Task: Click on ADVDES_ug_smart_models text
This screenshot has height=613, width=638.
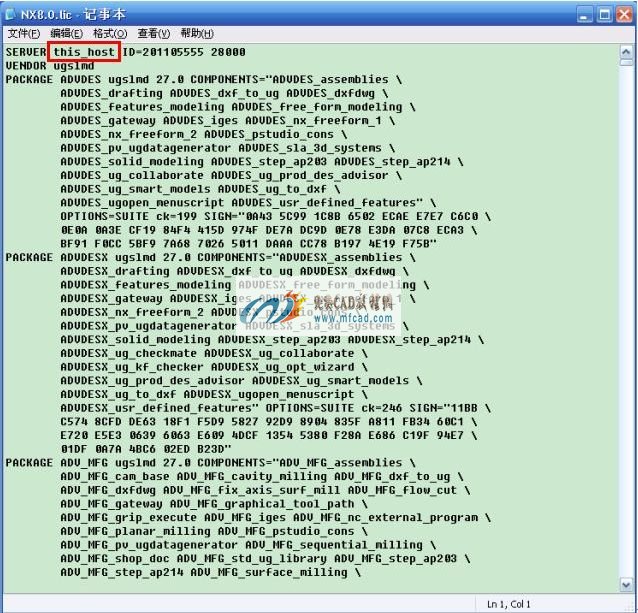Action: pos(135,189)
